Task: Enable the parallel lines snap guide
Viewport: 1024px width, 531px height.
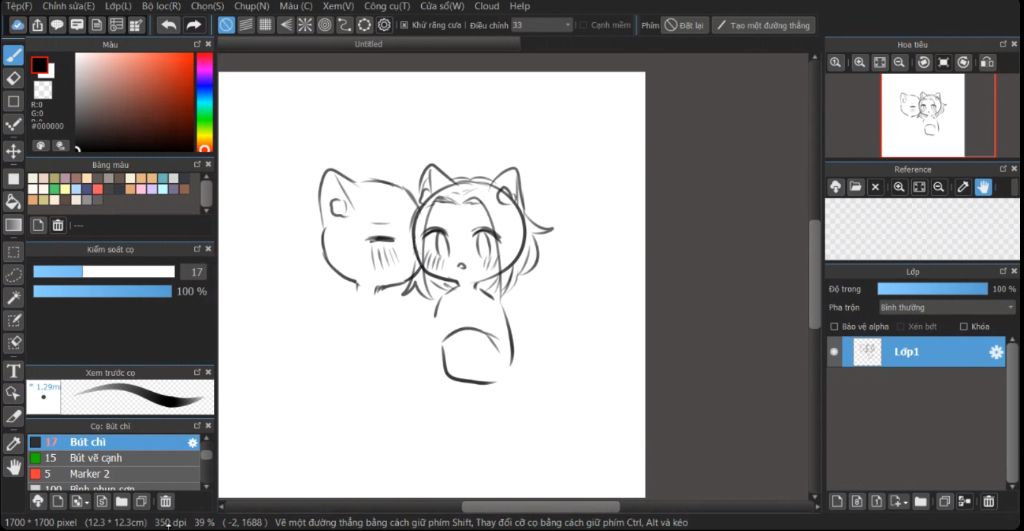Action: point(246,25)
